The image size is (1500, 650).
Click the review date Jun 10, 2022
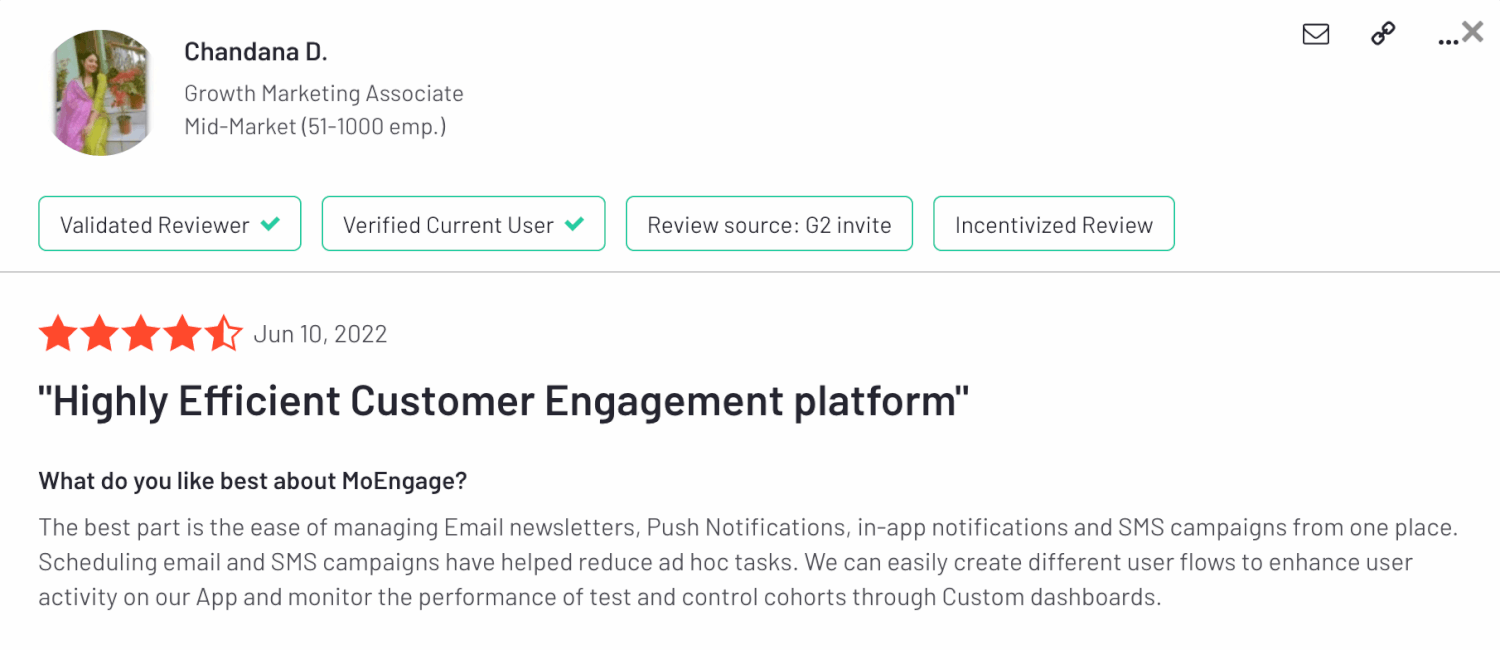coord(320,334)
